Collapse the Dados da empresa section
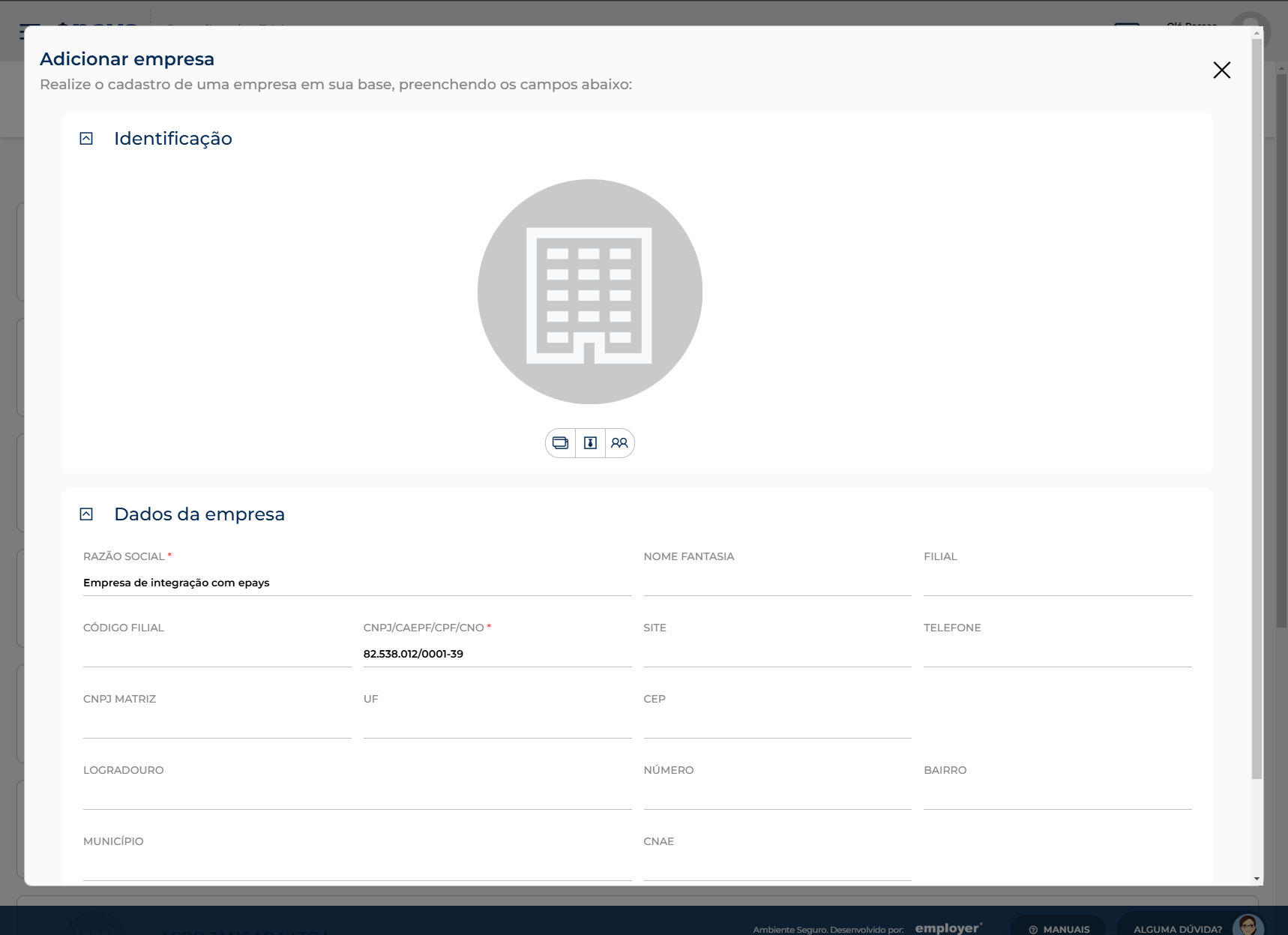 (86, 514)
